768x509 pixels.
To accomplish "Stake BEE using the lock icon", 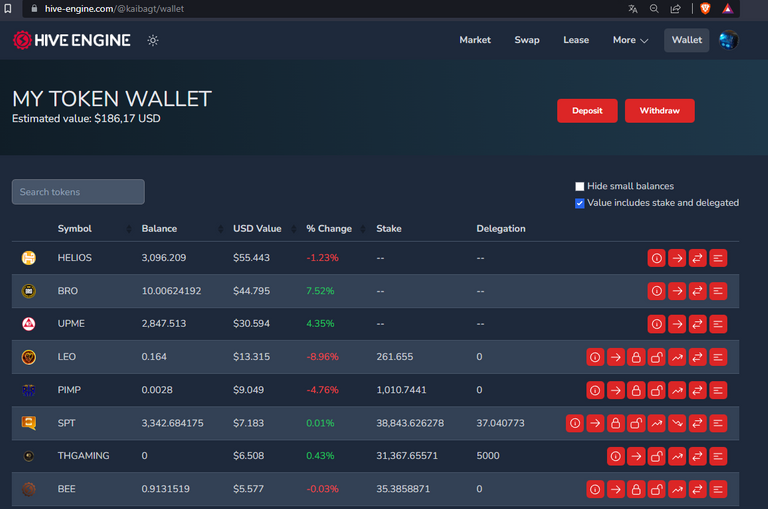I will 636,489.
